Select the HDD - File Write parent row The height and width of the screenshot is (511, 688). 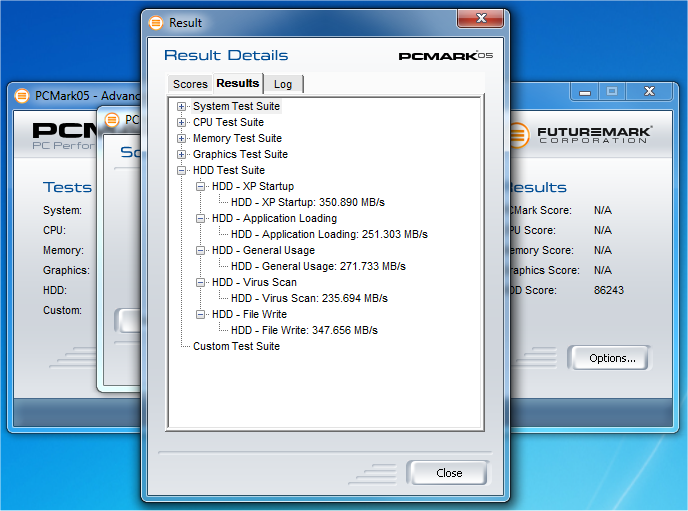pyautogui.click(x=250, y=314)
